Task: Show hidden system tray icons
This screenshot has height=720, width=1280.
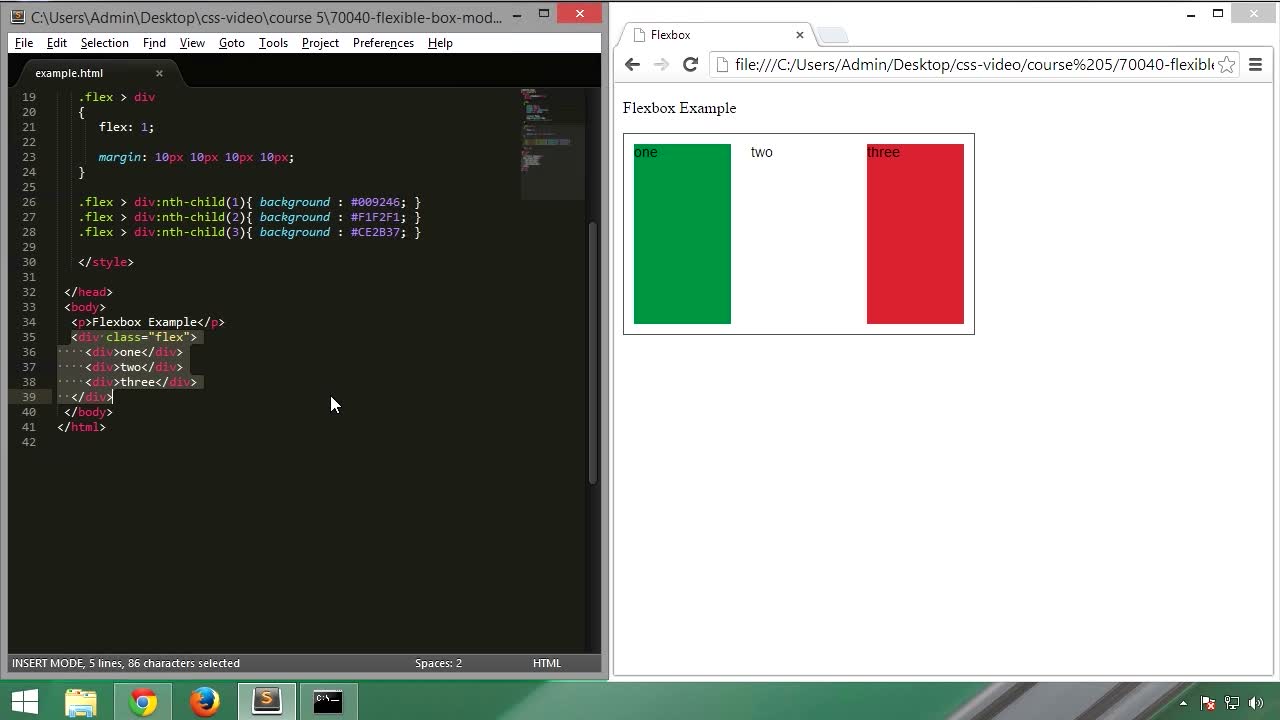Action: 1183,703
